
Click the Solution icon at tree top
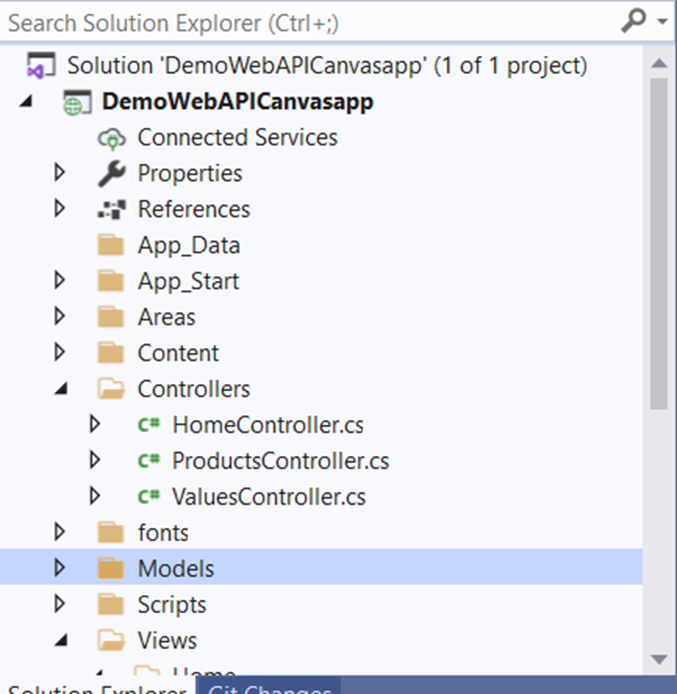pos(39,66)
